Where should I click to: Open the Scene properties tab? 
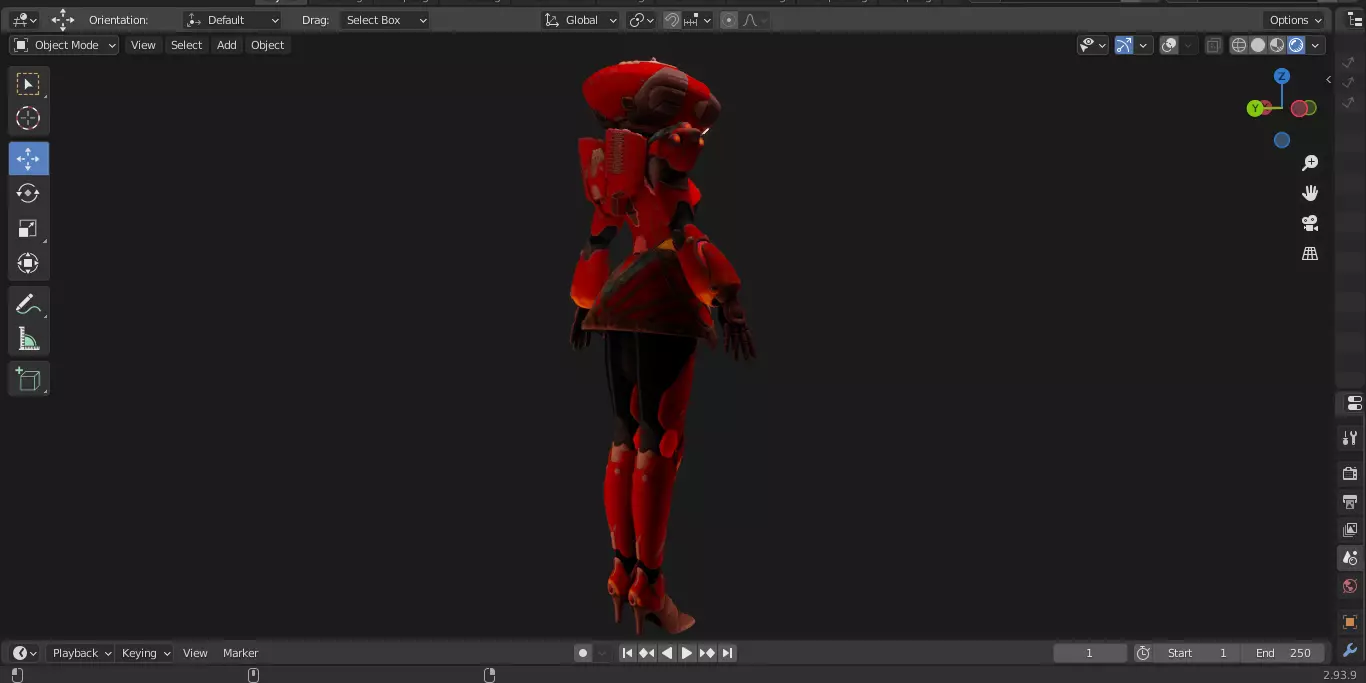click(1350, 558)
